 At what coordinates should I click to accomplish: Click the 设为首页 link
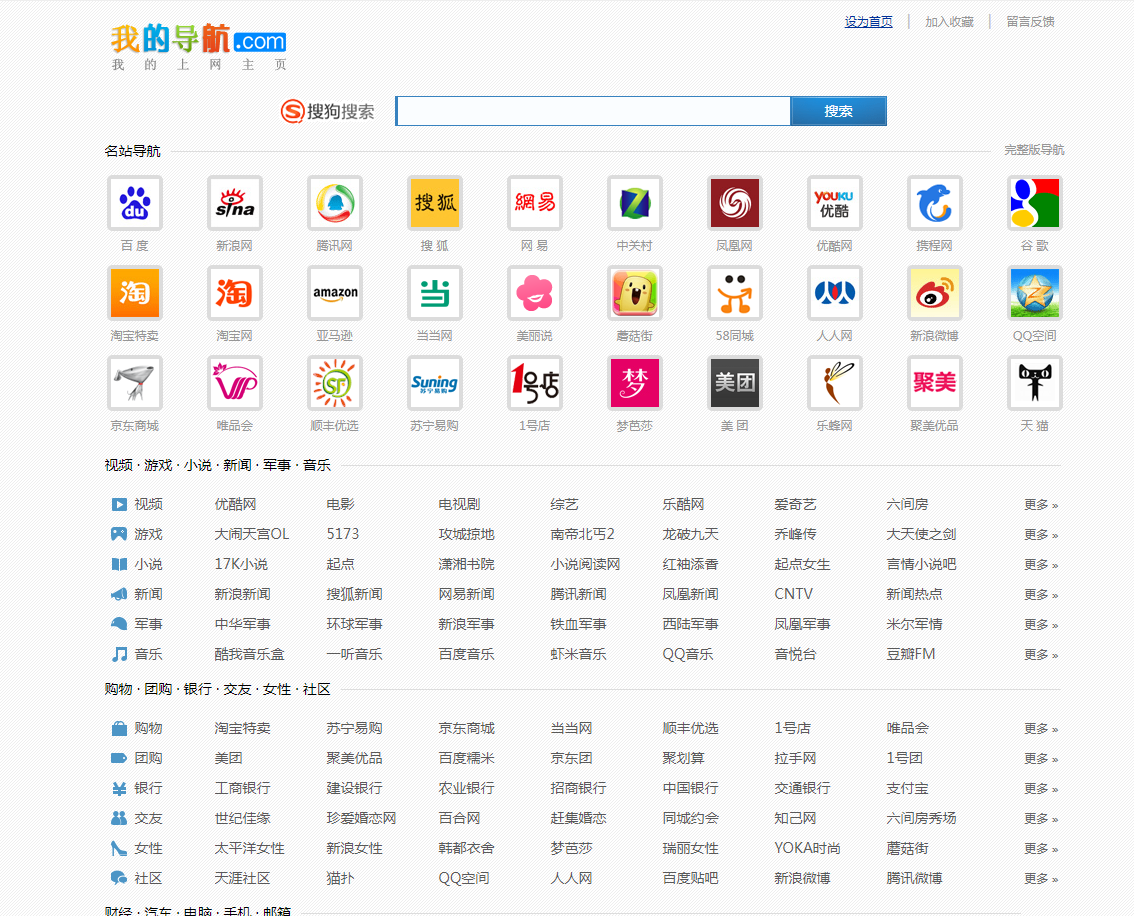[869, 22]
